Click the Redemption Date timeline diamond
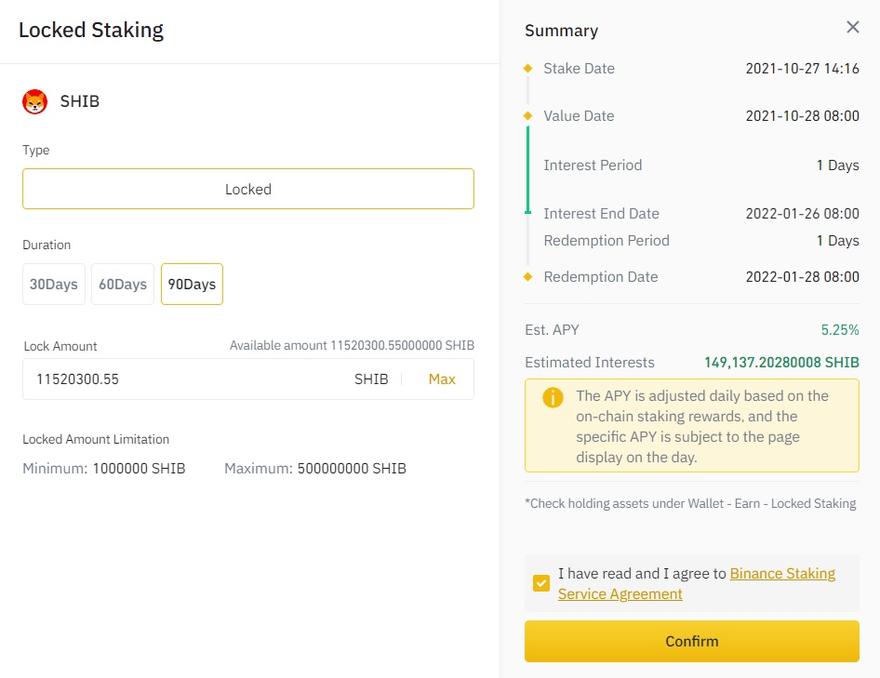 (528, 277)
